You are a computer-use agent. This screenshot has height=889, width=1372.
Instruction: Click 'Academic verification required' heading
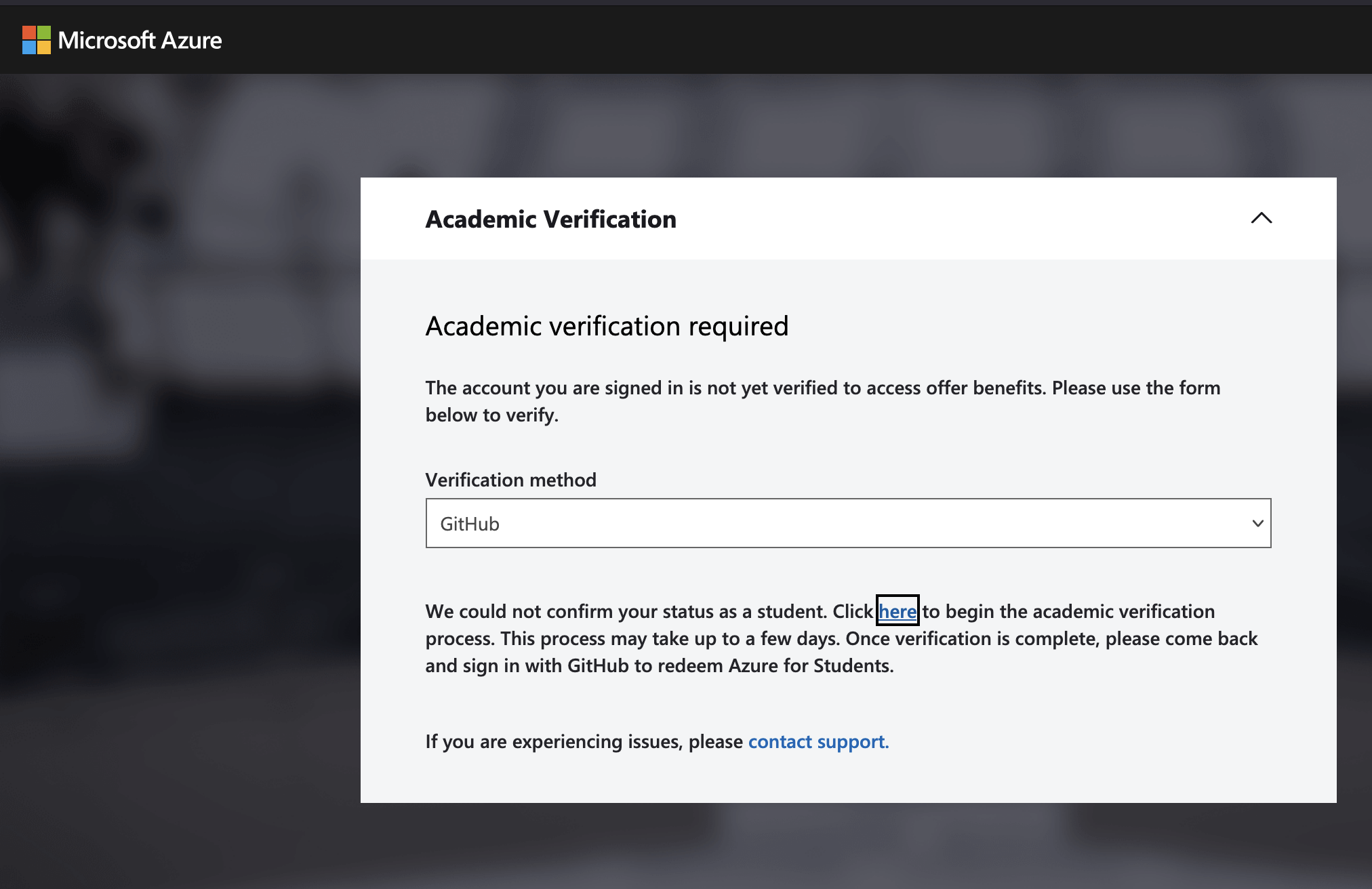[x=607, y=326]
